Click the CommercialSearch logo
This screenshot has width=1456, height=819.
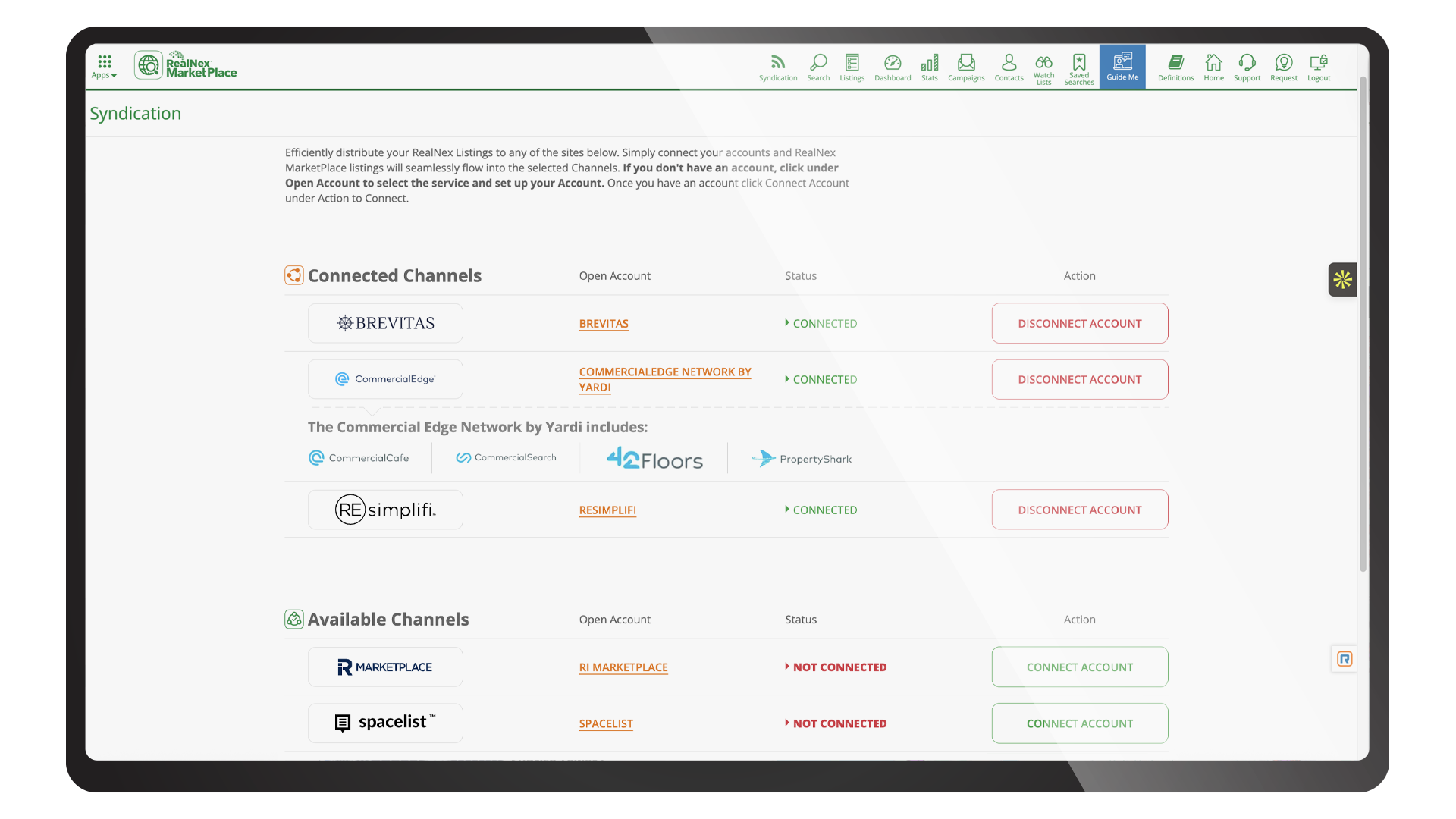pyautogui.click(x=506, y=457)
